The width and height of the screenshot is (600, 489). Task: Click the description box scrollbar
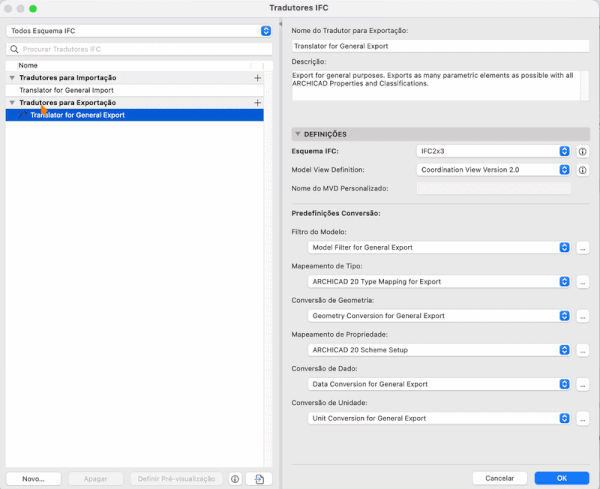coord(584,85)
